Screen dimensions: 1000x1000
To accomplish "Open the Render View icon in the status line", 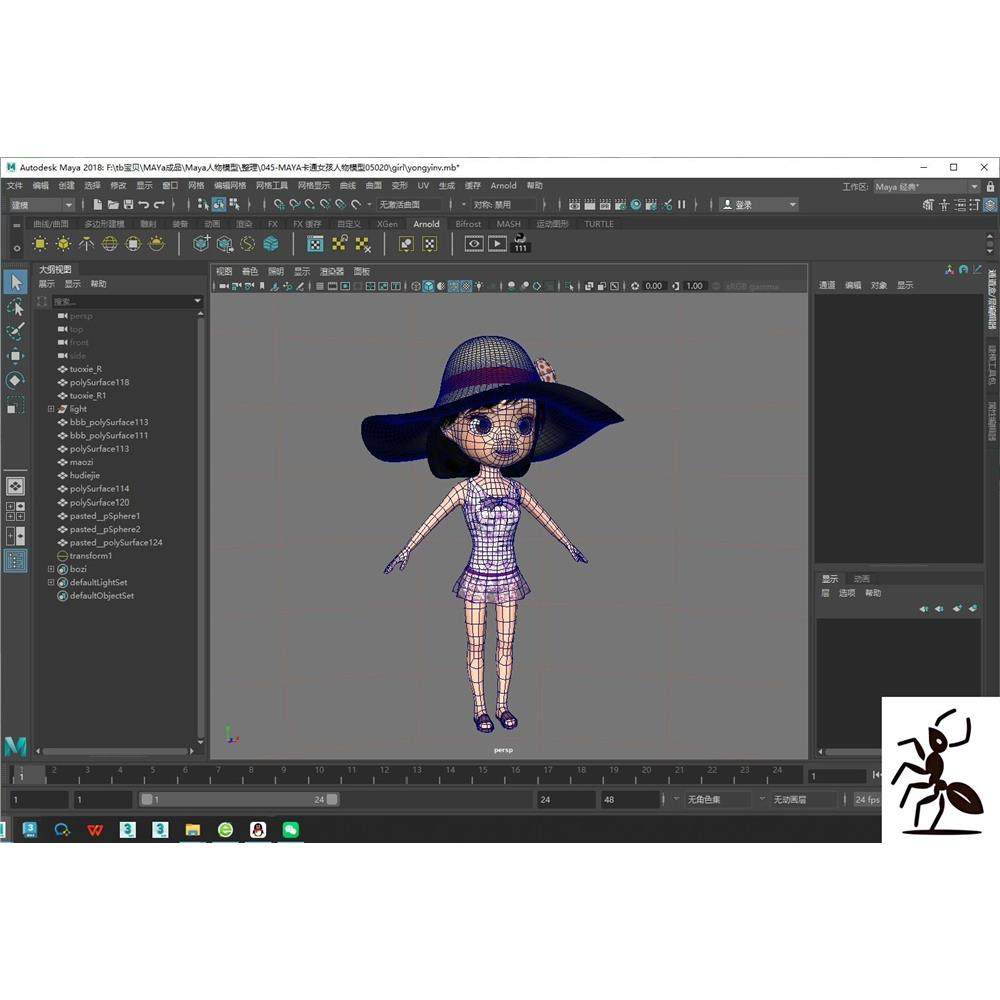I will (574, 204).
